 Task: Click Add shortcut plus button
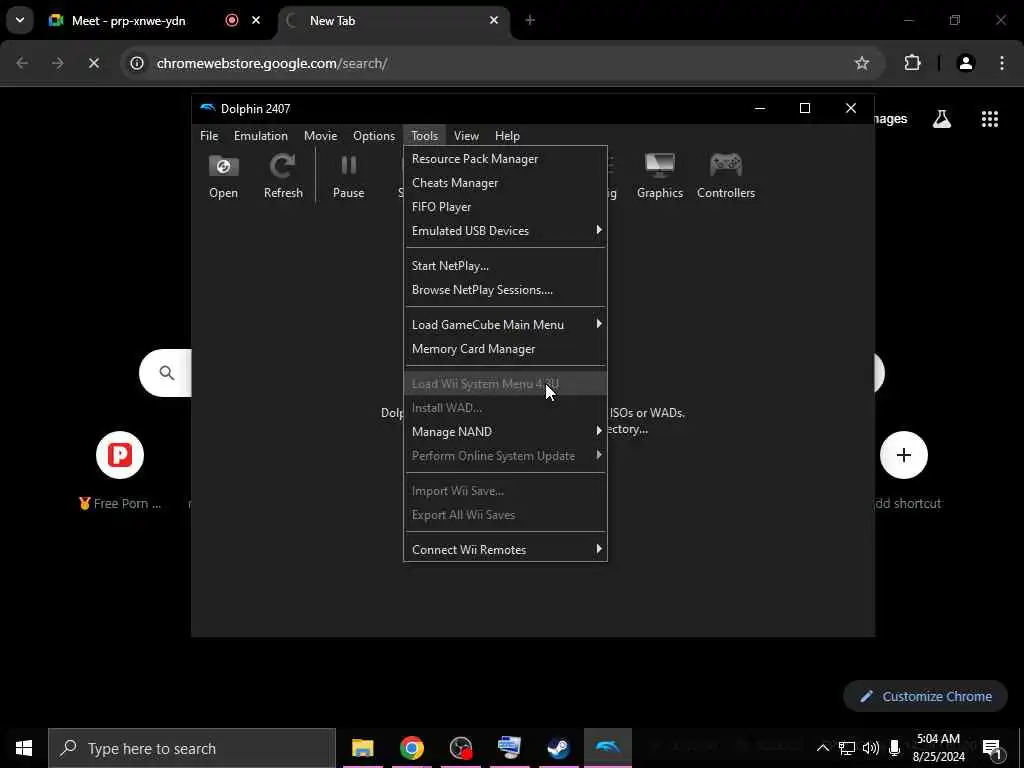click(x=904, y=455)
